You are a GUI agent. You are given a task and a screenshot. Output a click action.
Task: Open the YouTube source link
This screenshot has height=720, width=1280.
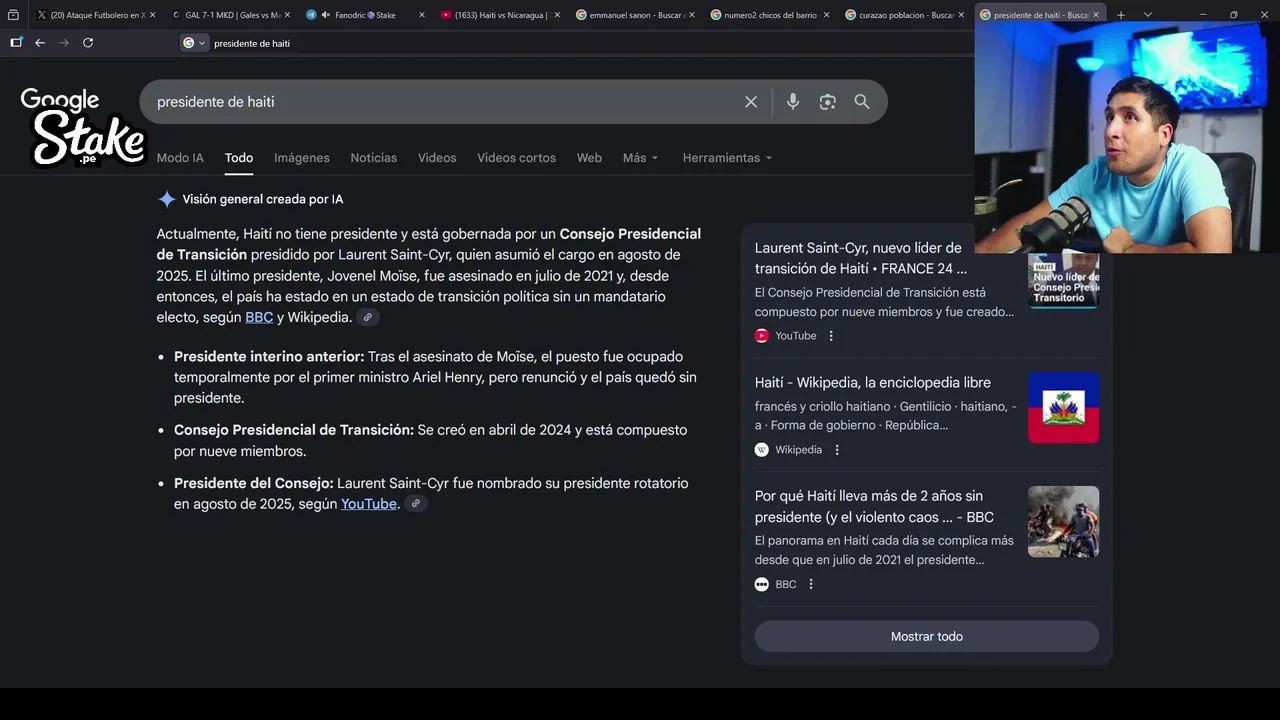tap(369, 504)
